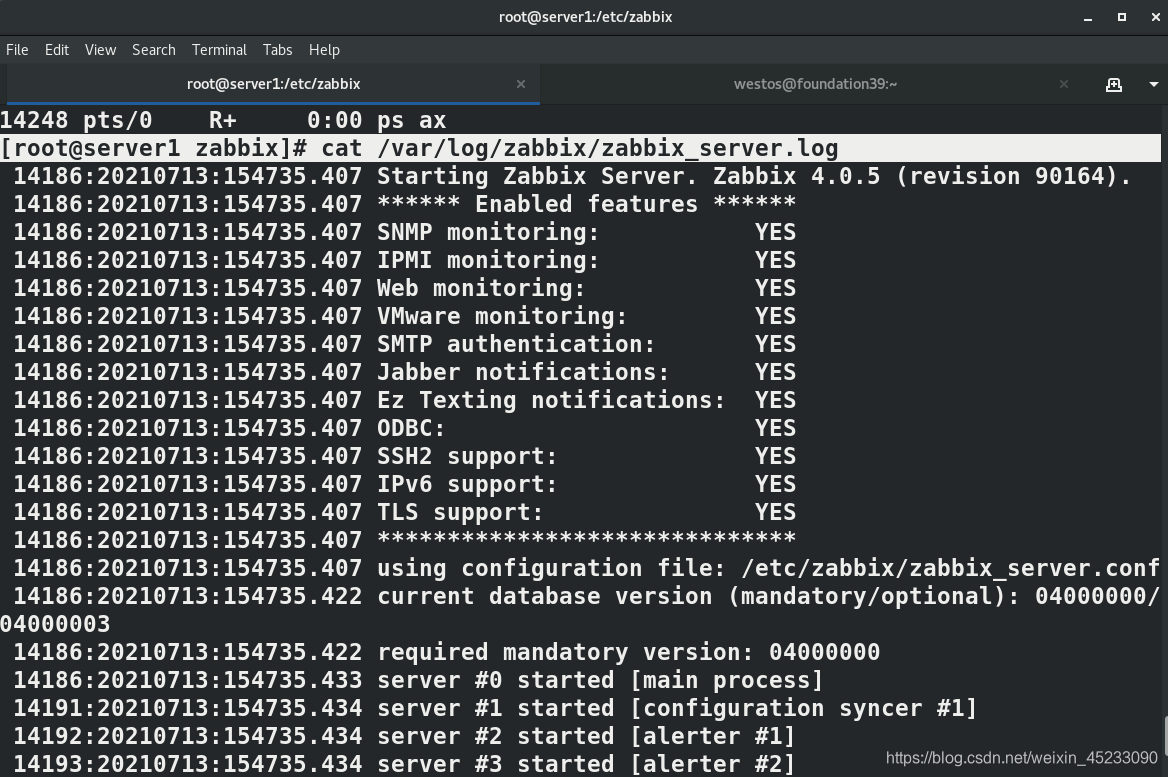Click the 'IPMI monitoring' log line

coord(404,260)
